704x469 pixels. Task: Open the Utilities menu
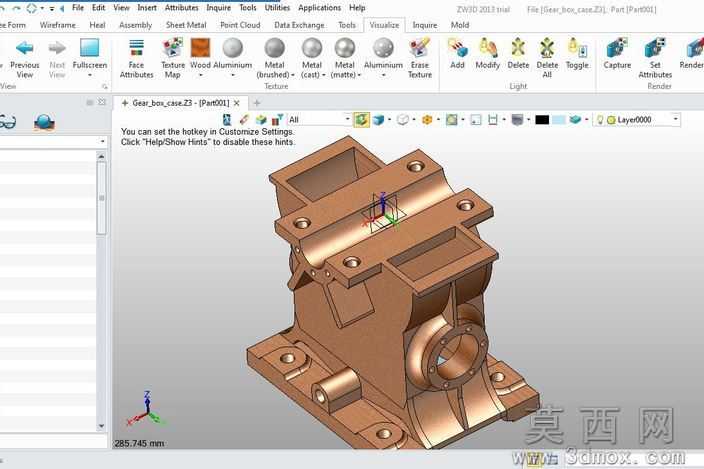tap(277, 8)
